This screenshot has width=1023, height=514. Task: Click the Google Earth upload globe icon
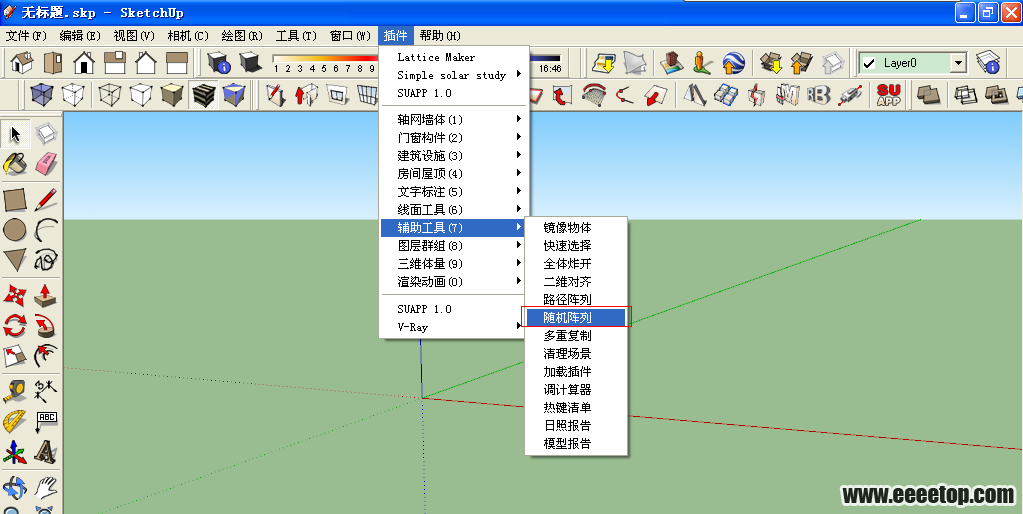tap(734, 63)
